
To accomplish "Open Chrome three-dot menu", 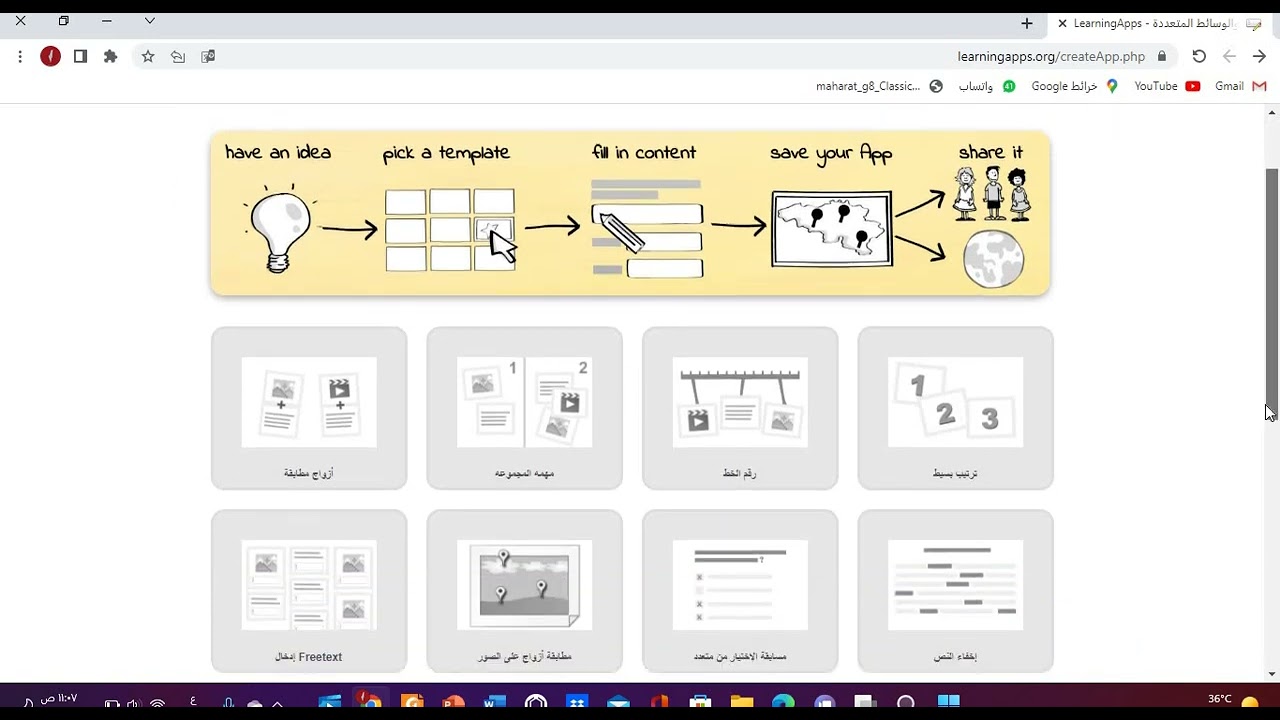I will pos(20,57).
